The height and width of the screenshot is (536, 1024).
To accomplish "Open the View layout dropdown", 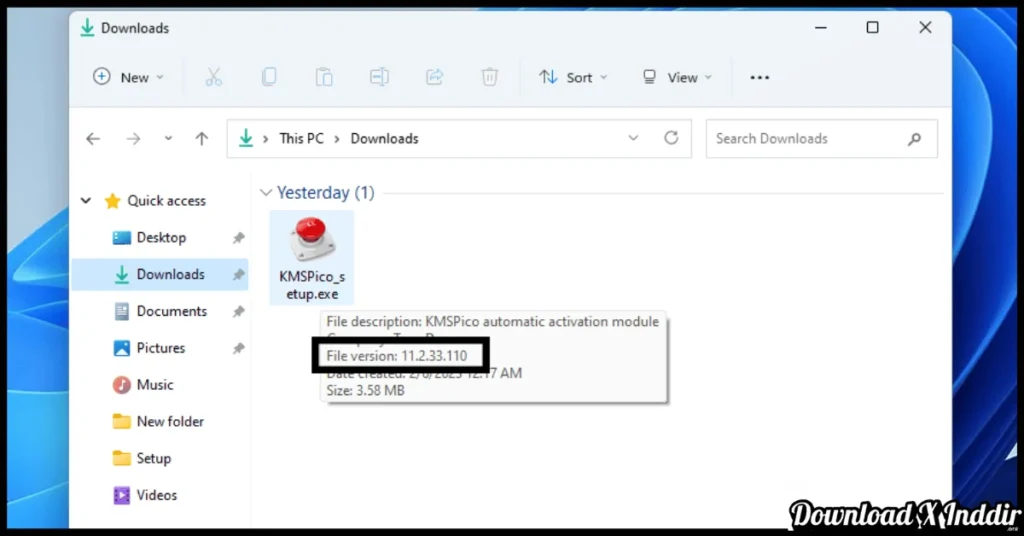I will coord(677,77).
